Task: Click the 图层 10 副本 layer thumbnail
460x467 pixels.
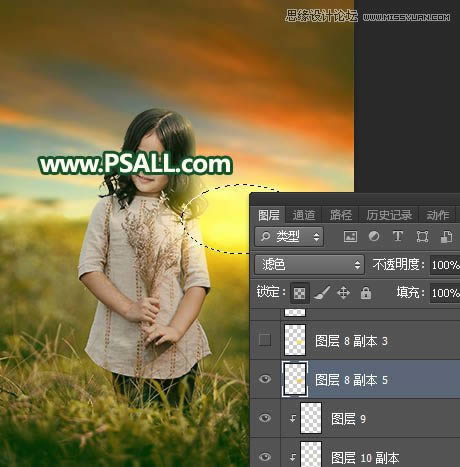Action: tap(311, 454)
